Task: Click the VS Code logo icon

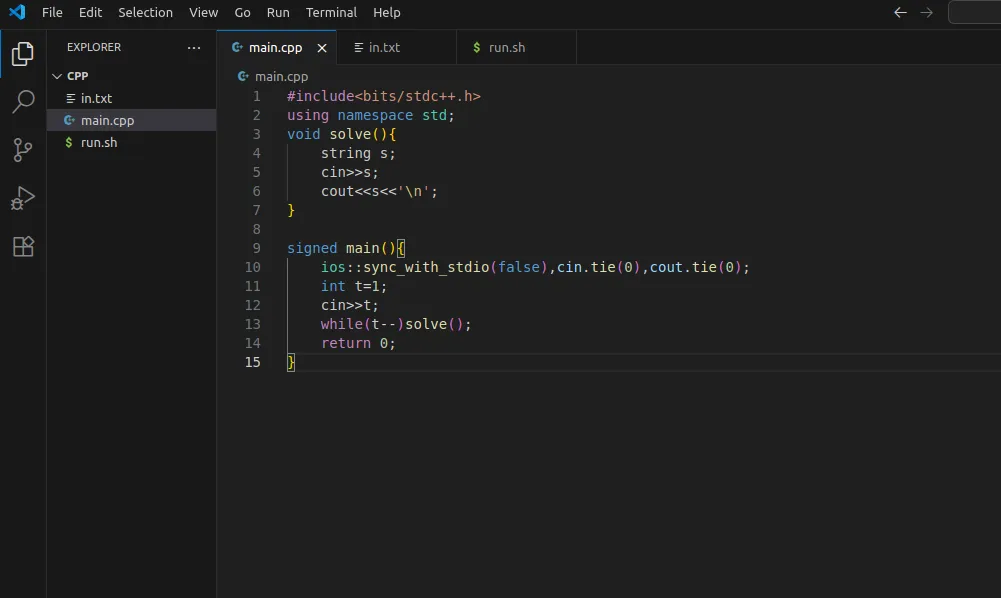Action: pyautogui.click(x=17, y=12)
